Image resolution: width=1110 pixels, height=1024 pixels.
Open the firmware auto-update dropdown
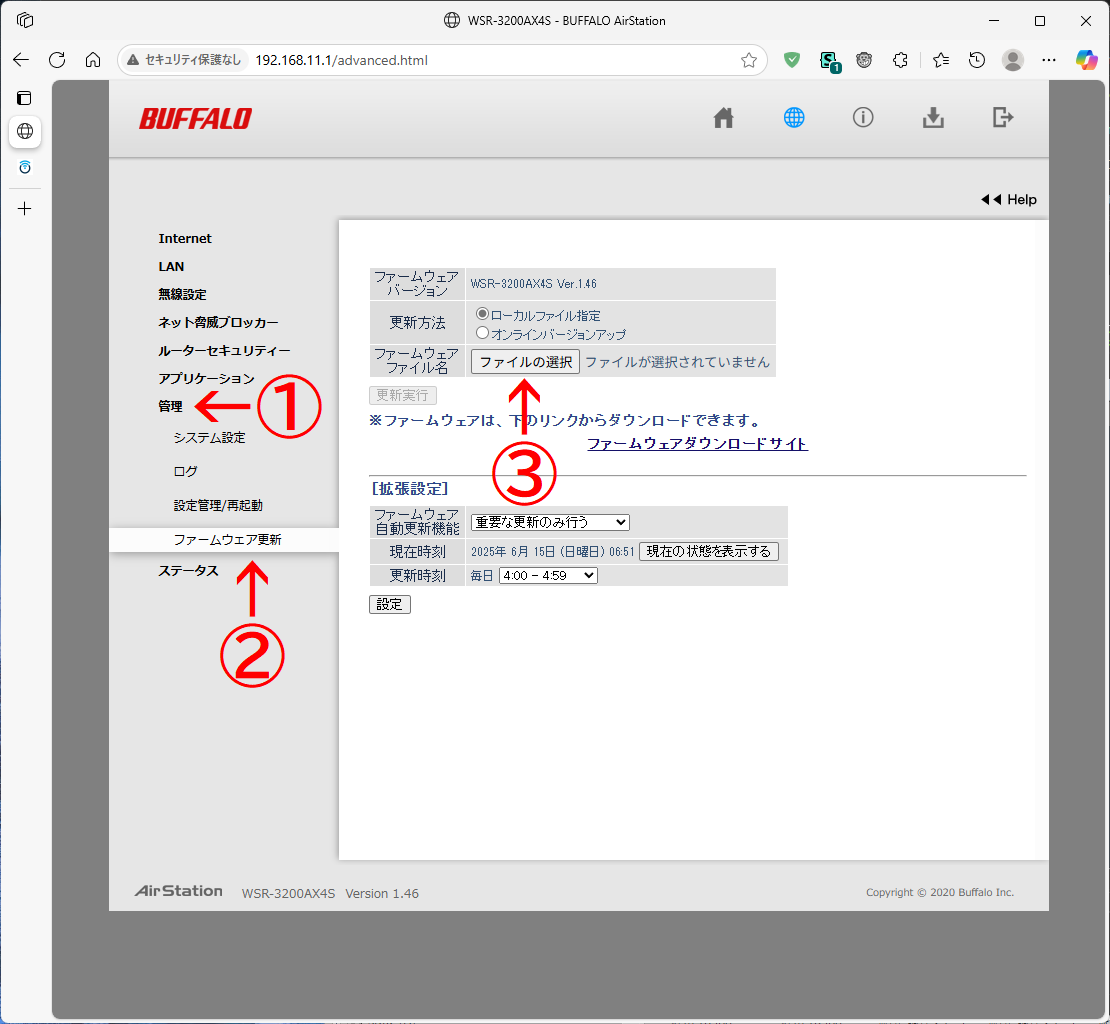pos(547,522)
